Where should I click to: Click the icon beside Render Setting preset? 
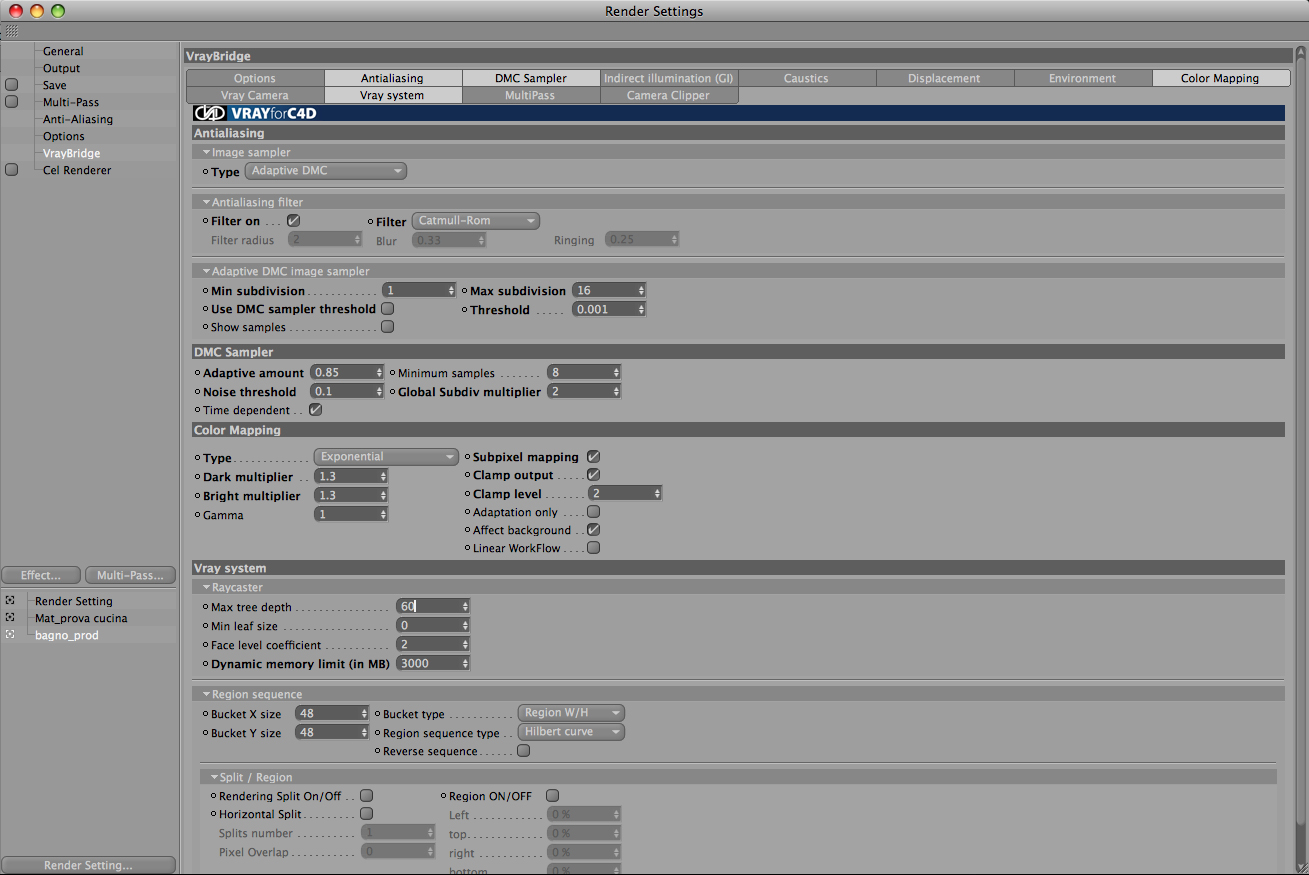click(x=10, y=600)
